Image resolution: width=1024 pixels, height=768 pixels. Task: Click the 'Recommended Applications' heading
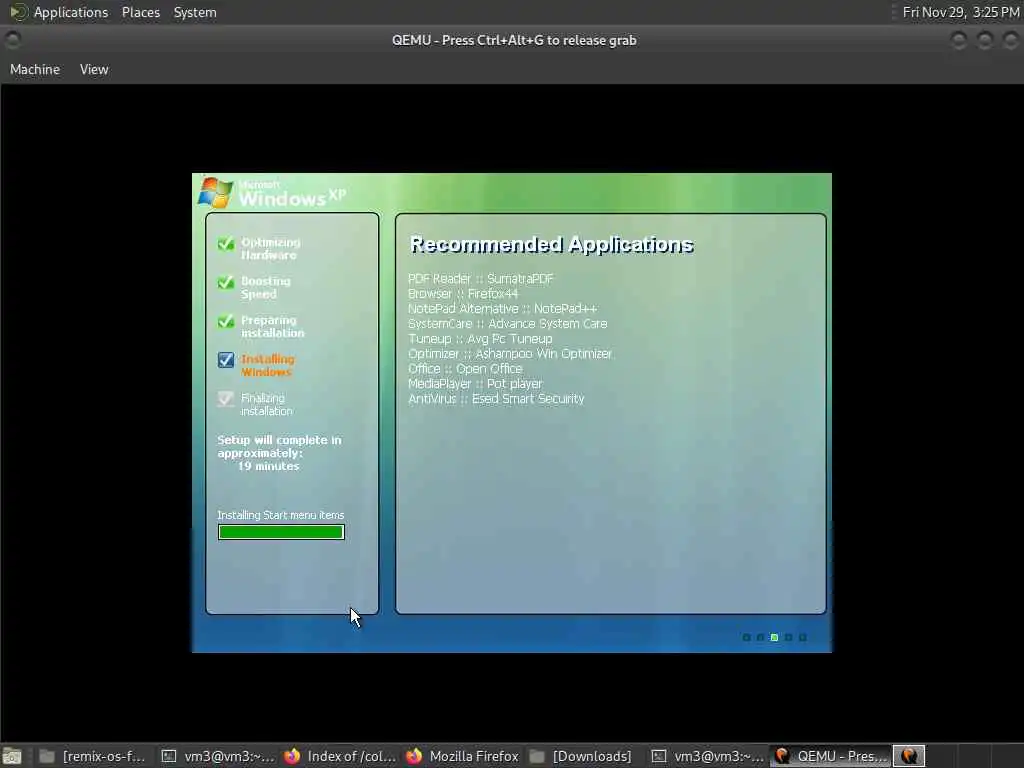552,245
